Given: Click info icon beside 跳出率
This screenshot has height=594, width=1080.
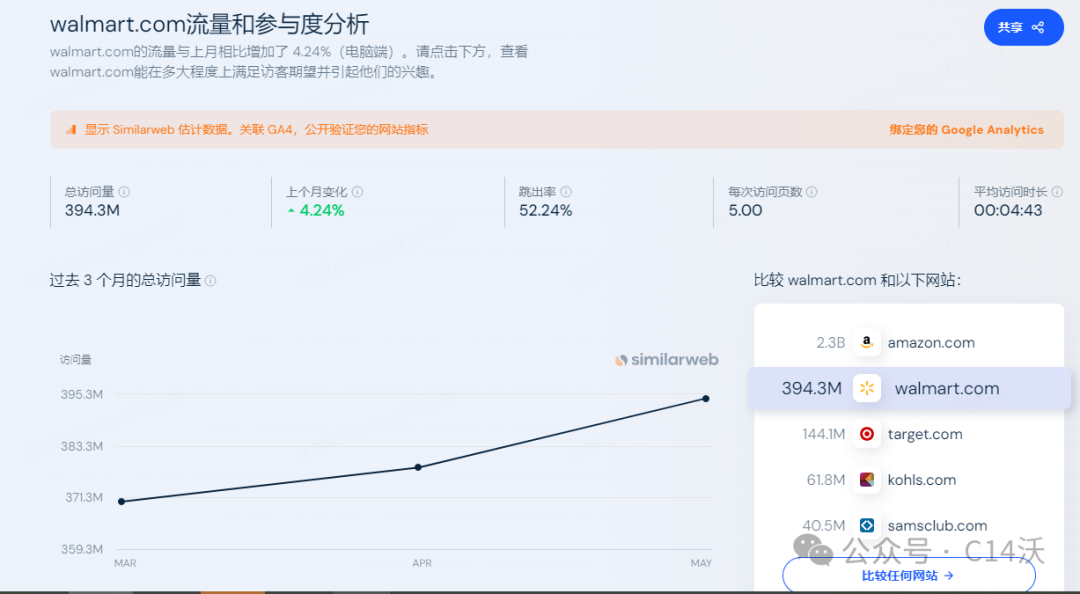Looking at the screenshot, I should [565, 192].
